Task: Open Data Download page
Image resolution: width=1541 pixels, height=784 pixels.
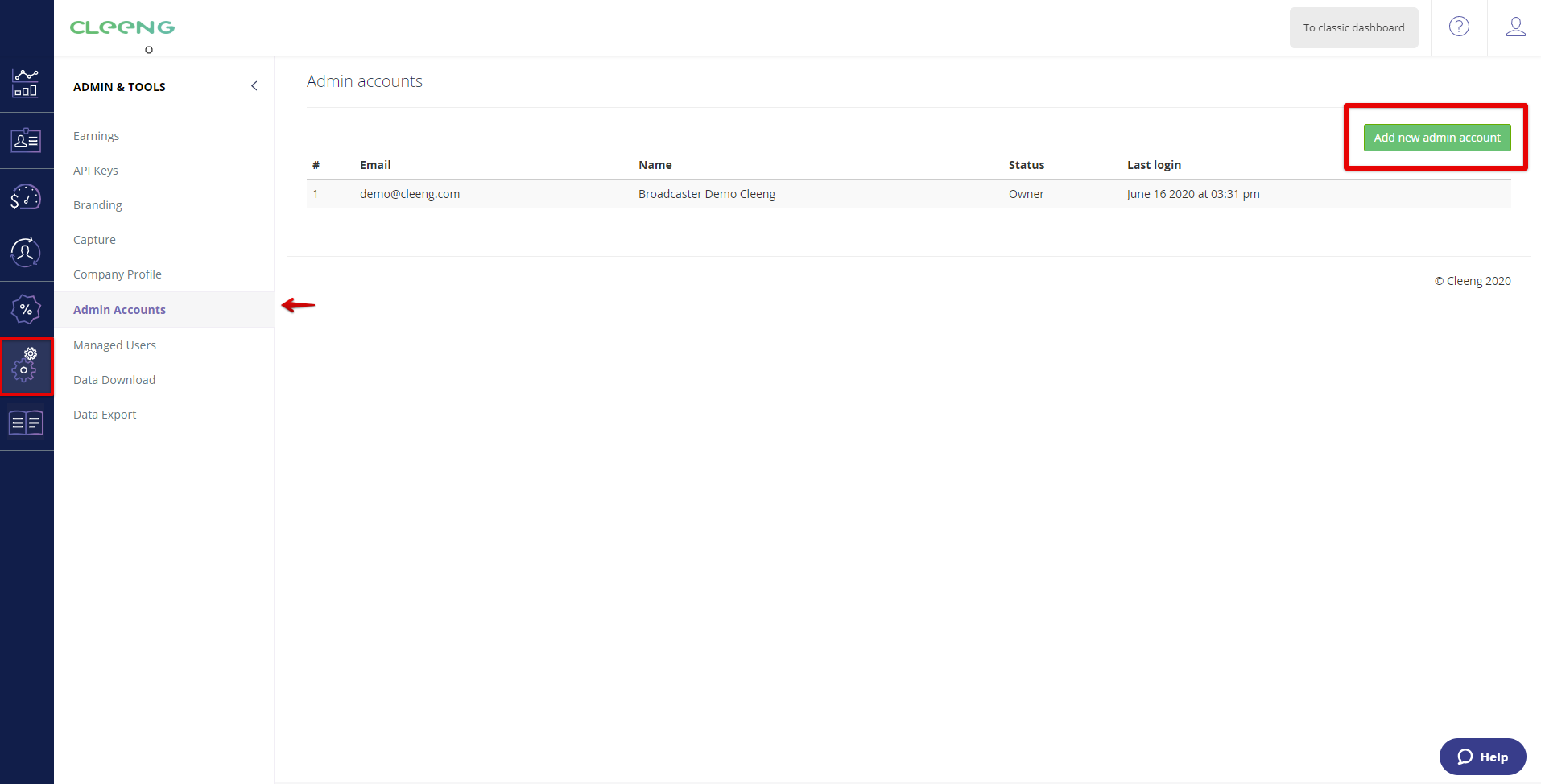Action: 114,380
